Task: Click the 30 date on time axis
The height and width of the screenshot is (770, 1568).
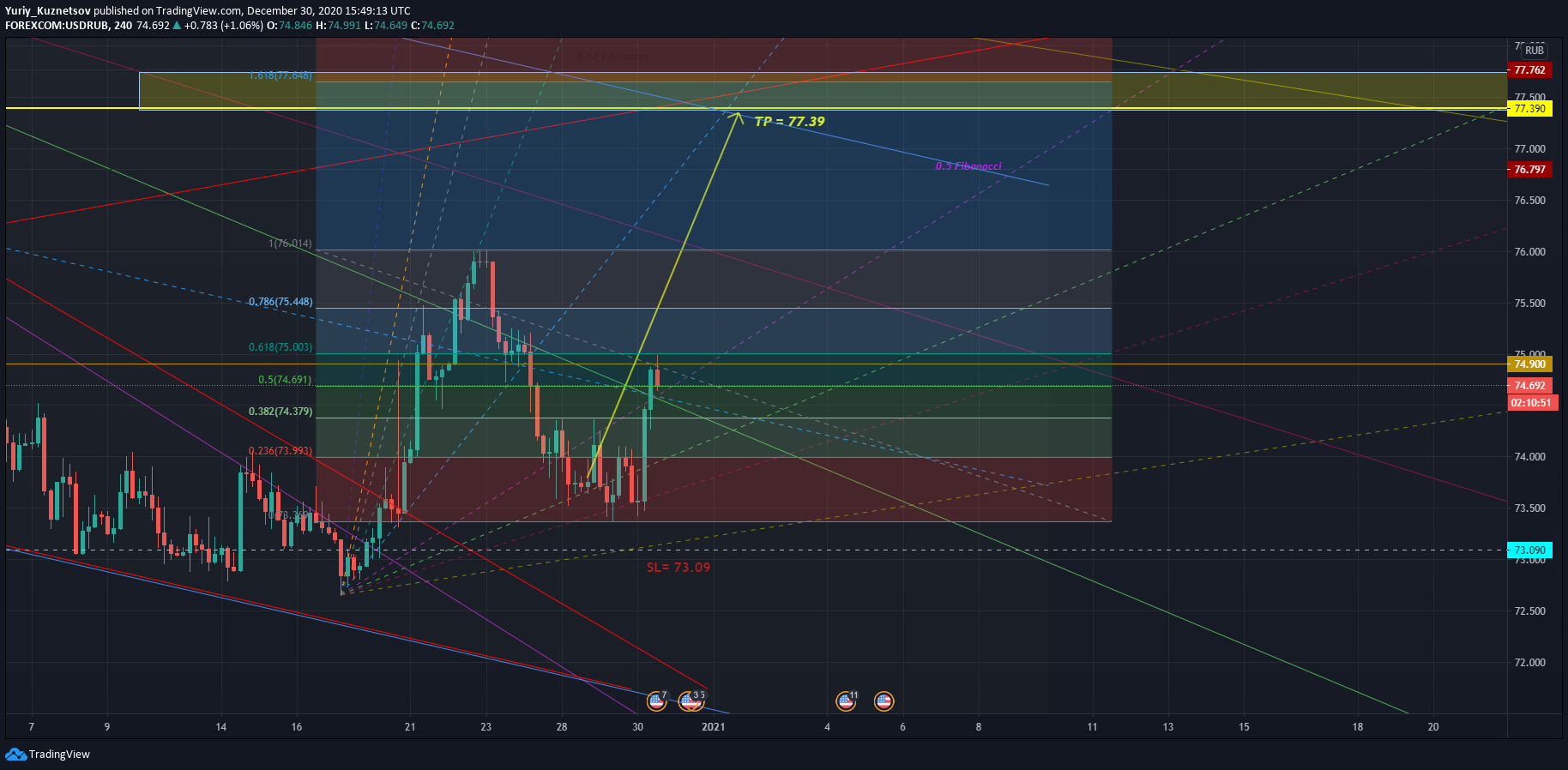Action: click(637, 727)
